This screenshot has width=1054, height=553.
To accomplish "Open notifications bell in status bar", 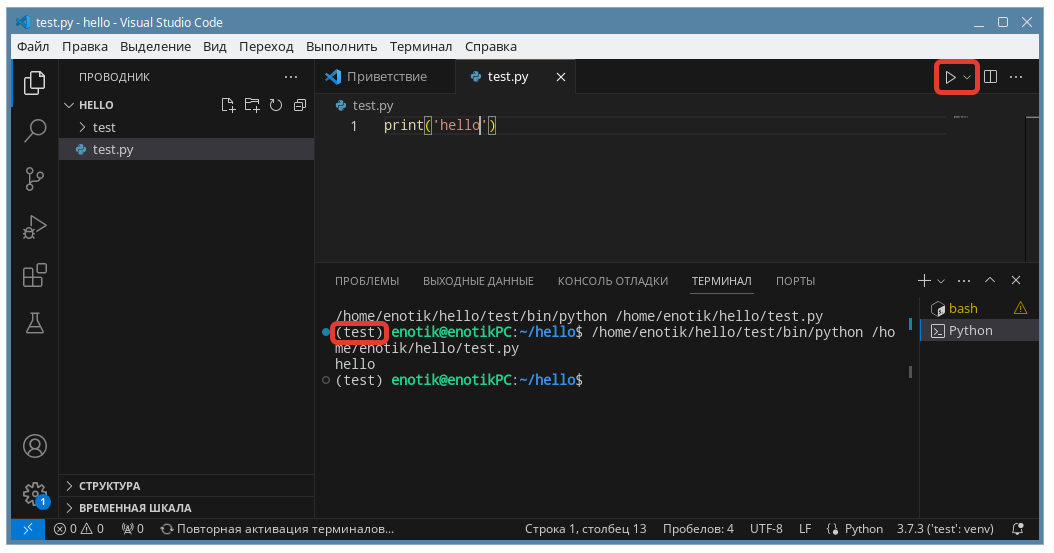I will pos(1018,529).
